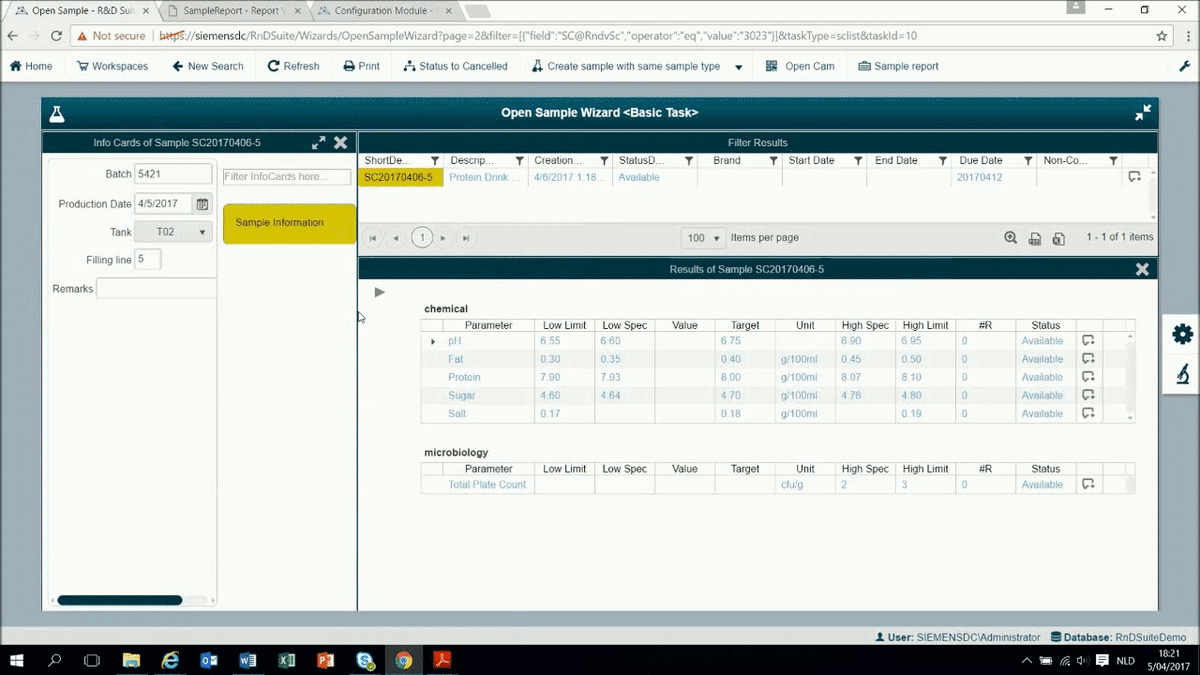Collapse the Open Sample Wizard via arrows icon
This screenshot has width=1200, height=675.
click(x=1143, y=113)
